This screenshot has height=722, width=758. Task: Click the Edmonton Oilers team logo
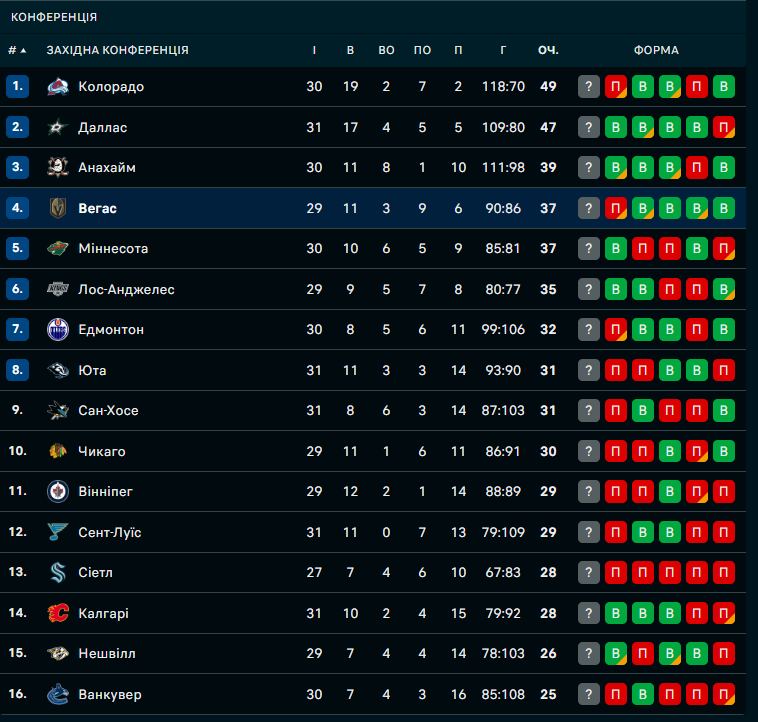[x=58, y=330]
